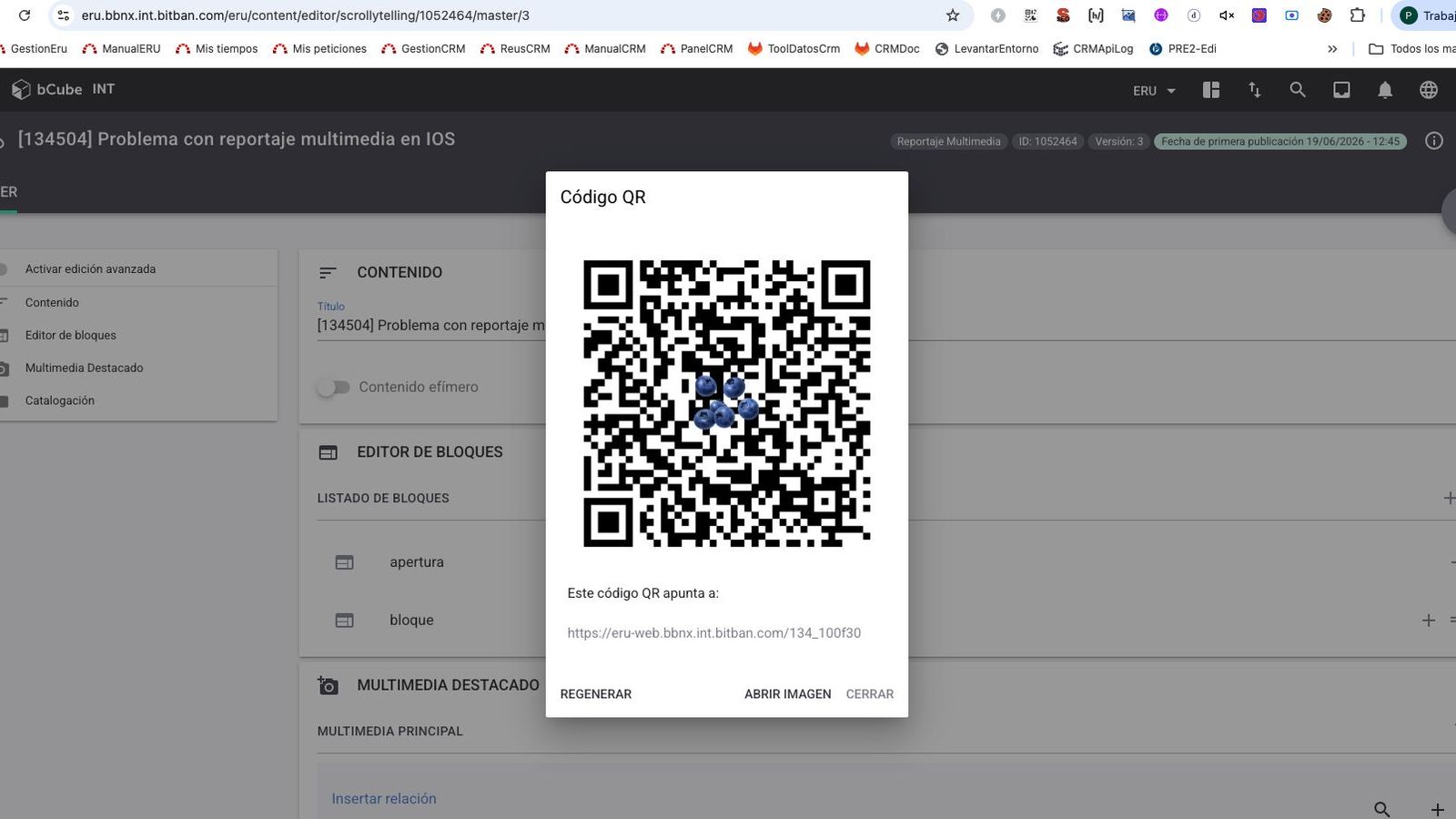Click the Contenido section lines icon
The width and height of the screenshot is (1456, 819).
click(x=328, y=272)
